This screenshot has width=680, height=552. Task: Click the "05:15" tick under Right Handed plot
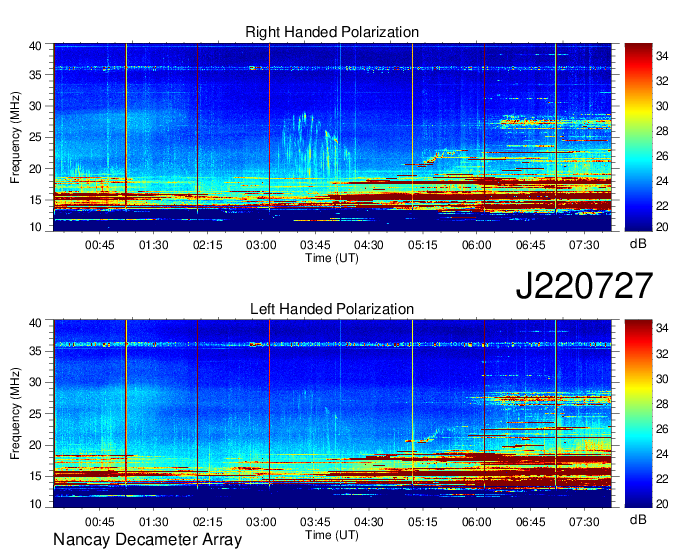[x=422, y=245]
